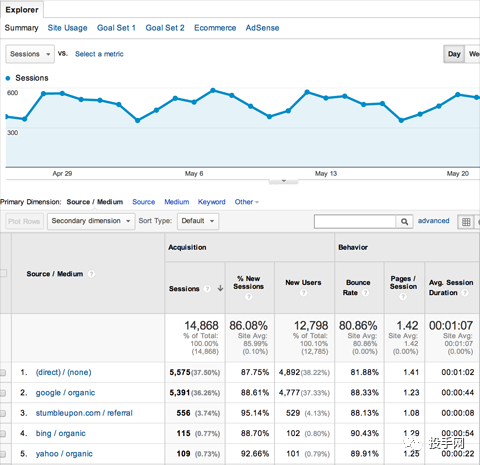Click Select a metric link

click(99, 54)
